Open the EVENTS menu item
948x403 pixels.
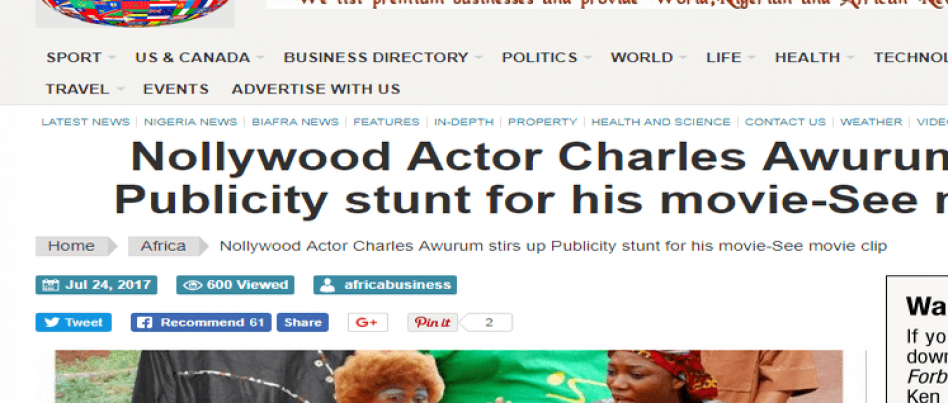176,89
